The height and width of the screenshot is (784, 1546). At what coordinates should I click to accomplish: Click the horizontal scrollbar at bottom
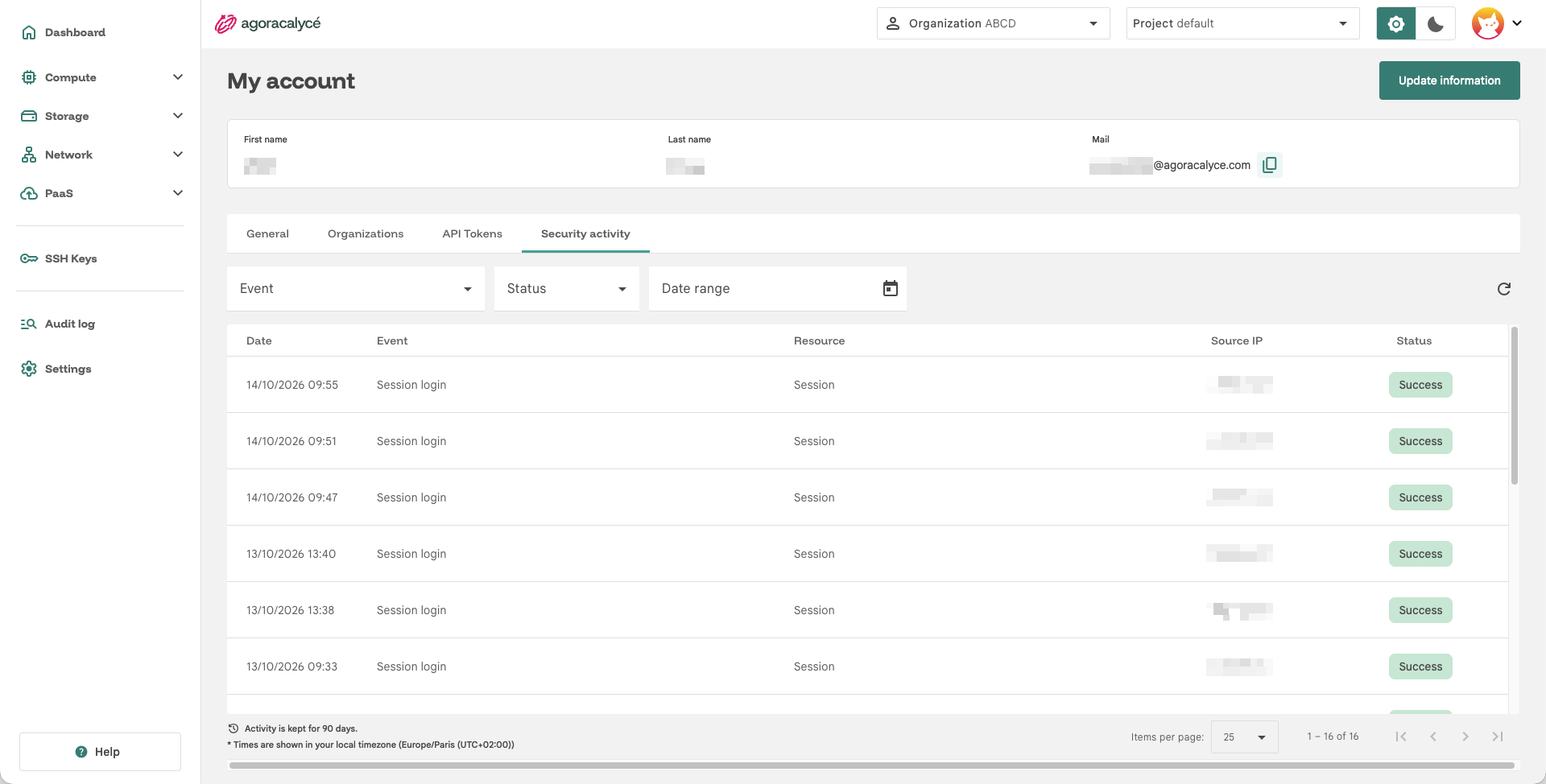tap(872, 765)
